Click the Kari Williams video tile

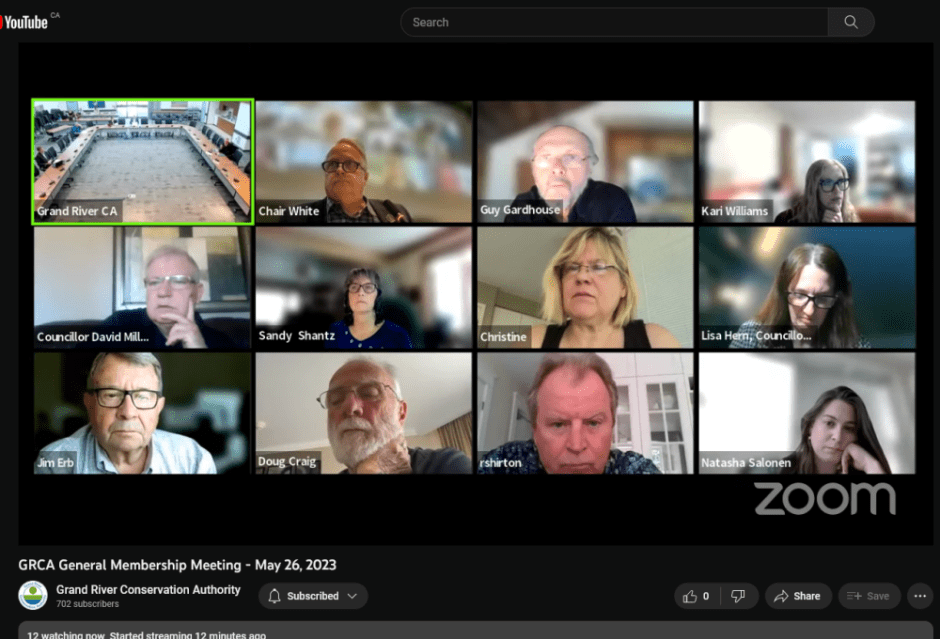point(807,161)
